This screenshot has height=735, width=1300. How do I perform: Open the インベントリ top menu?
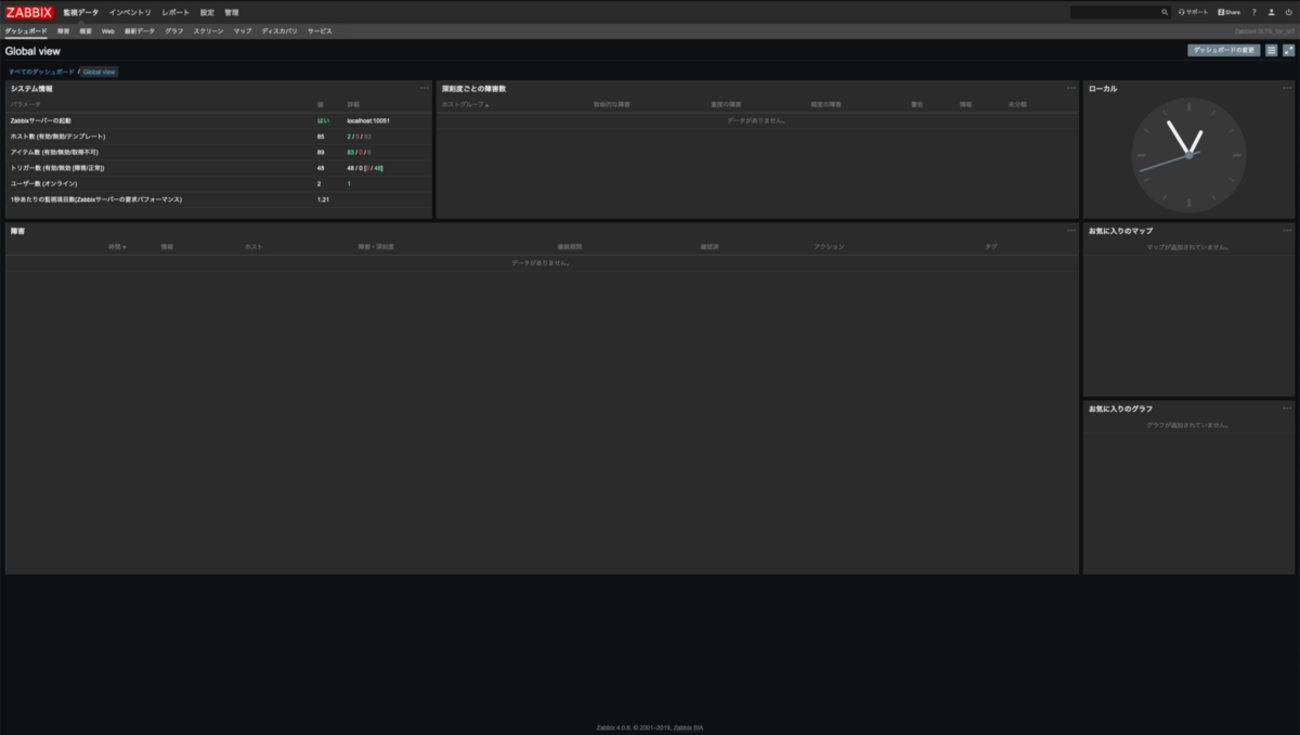click(x=130, y=12)
